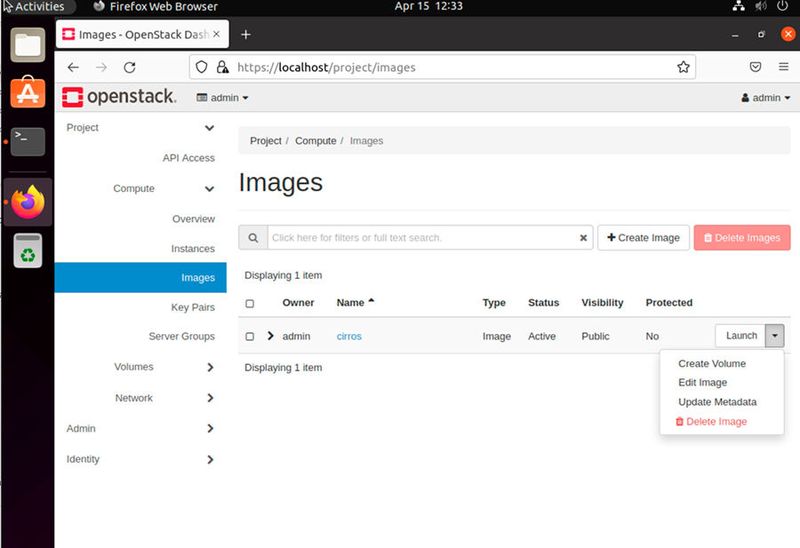800x548 pixels.
Task: Open the admin user dropdown at right
Action: tap(765, 97)
